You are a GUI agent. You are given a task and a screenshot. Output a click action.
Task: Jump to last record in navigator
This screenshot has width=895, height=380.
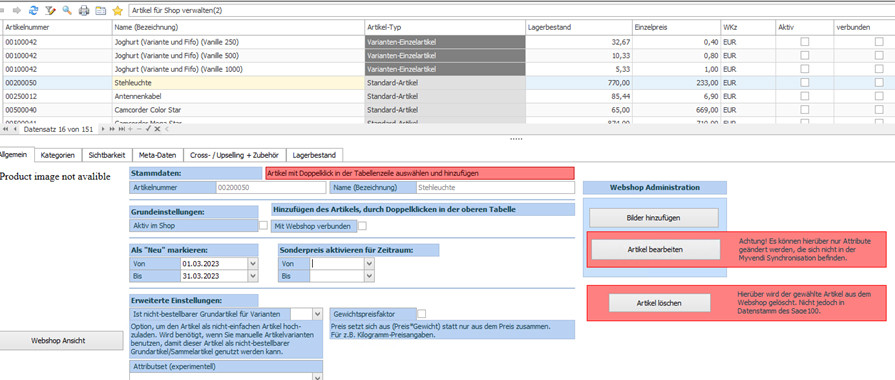[121, 129]
